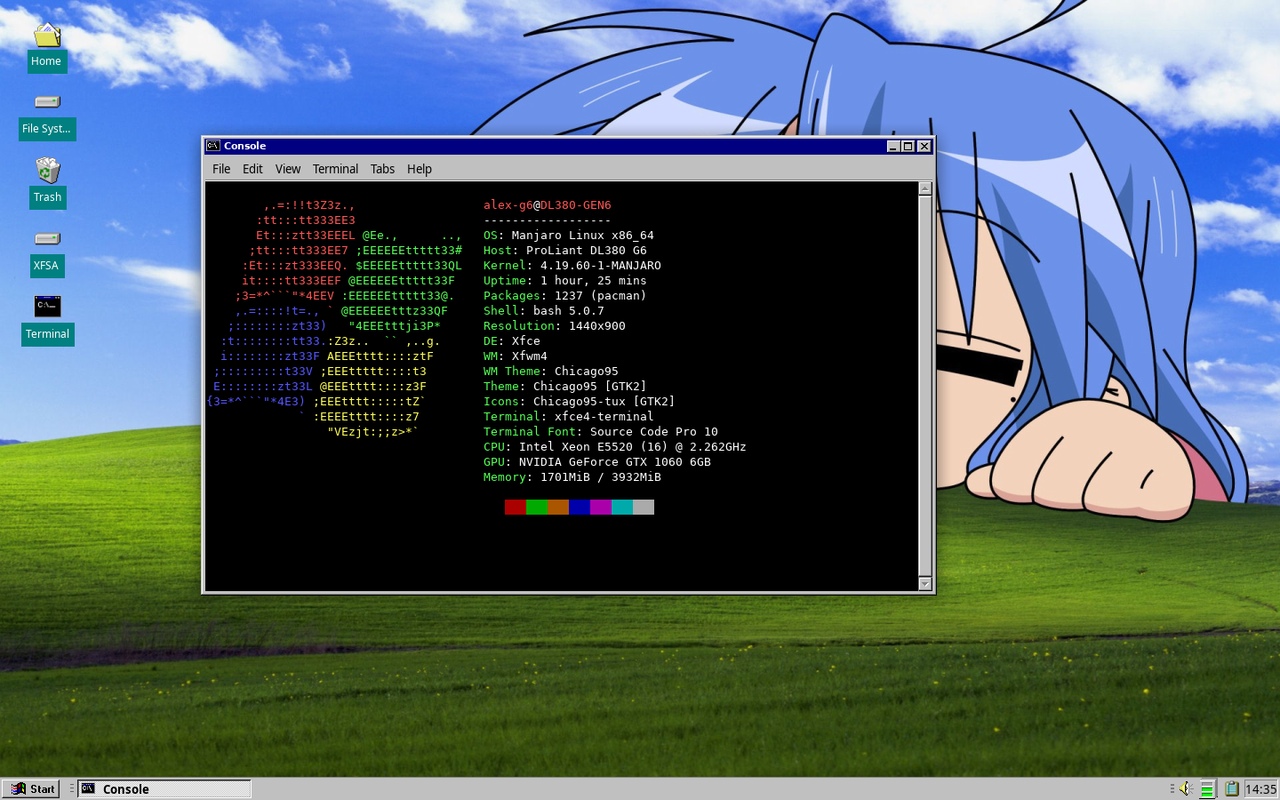Viewport: 1280px width, 800px height.
Task: Click the 'Packages: 1237 (pacman)' line
Action: tap(565, 295)
